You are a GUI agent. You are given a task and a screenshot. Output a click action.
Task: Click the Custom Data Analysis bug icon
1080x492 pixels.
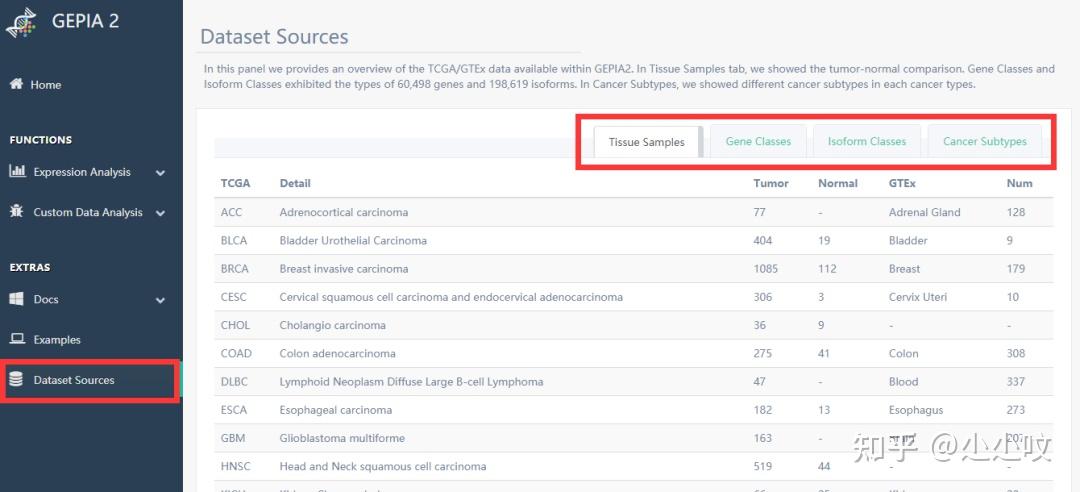tap(16, 212)
